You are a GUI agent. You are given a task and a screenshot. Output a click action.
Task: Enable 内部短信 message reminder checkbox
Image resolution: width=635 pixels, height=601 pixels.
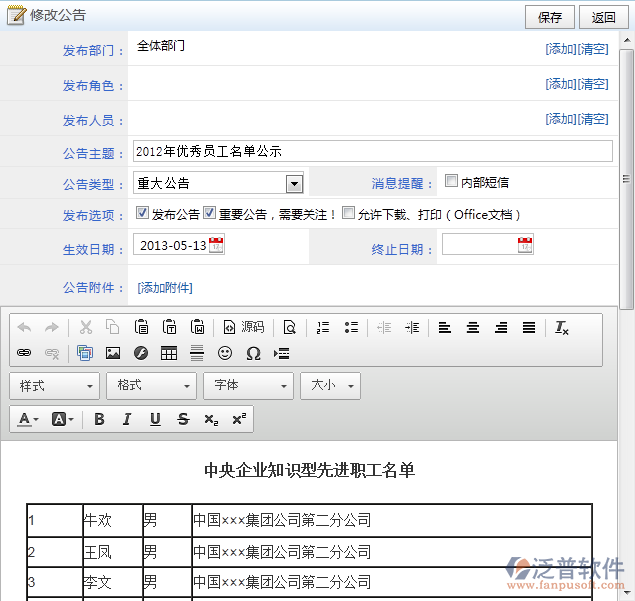[x=452, y=182]
